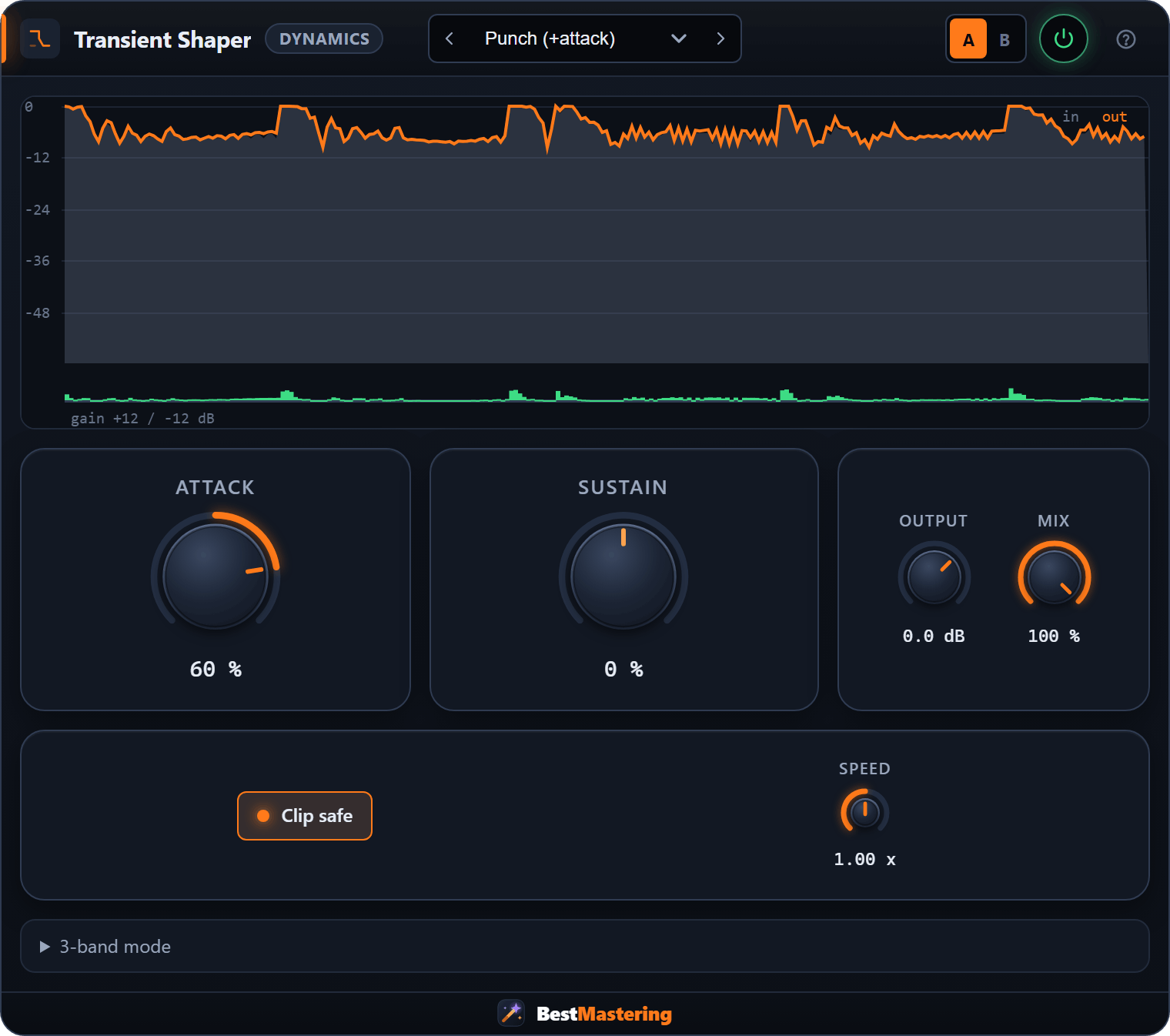
Task: Click the Transient Shaper logo icon
Action: [40, 39]
